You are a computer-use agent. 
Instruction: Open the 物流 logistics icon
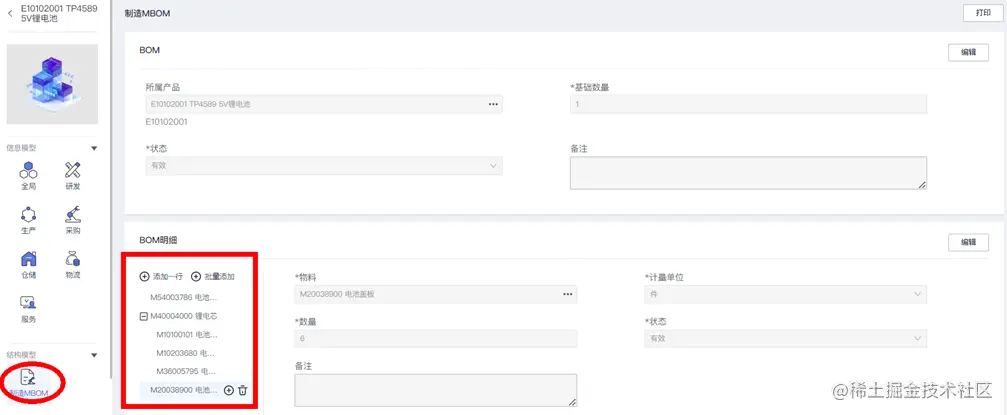[x=73, y=264]
